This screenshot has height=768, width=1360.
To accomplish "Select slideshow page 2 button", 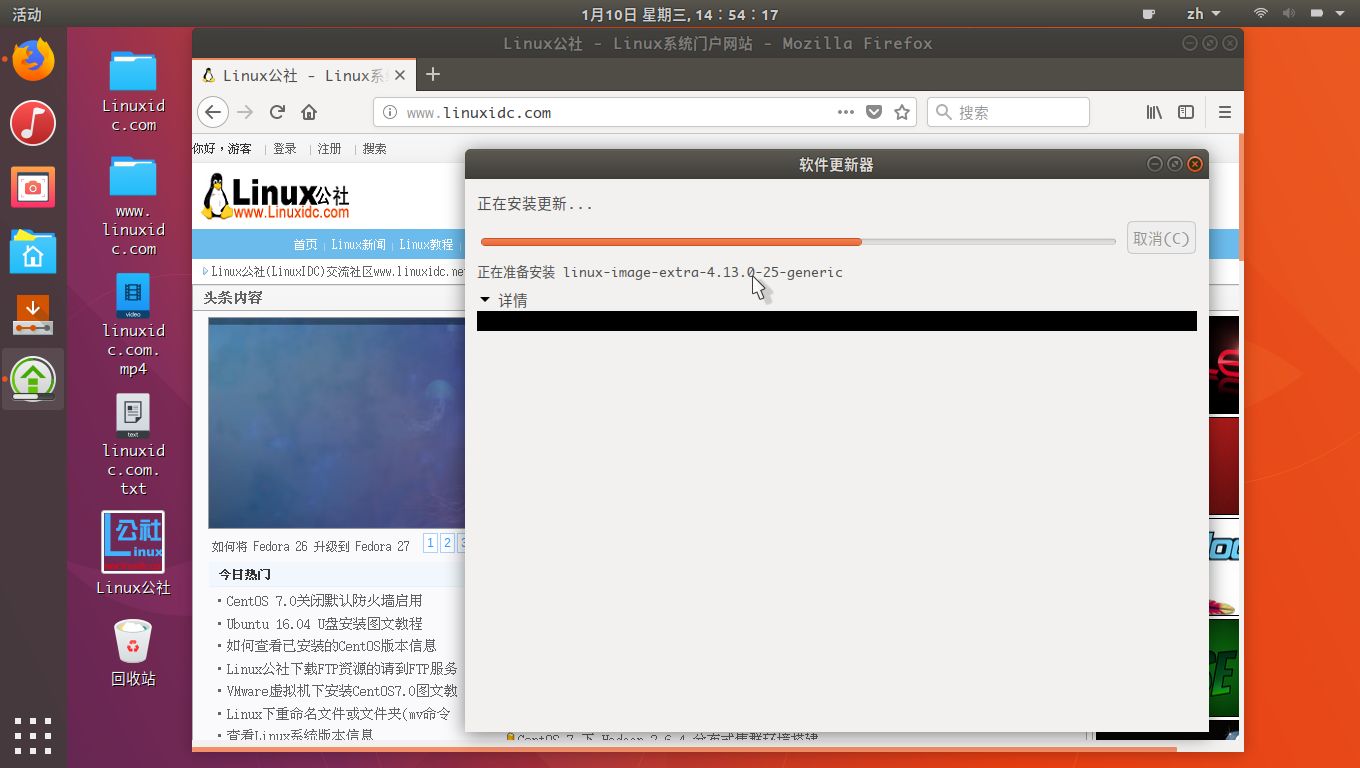I will coord(447,543).
